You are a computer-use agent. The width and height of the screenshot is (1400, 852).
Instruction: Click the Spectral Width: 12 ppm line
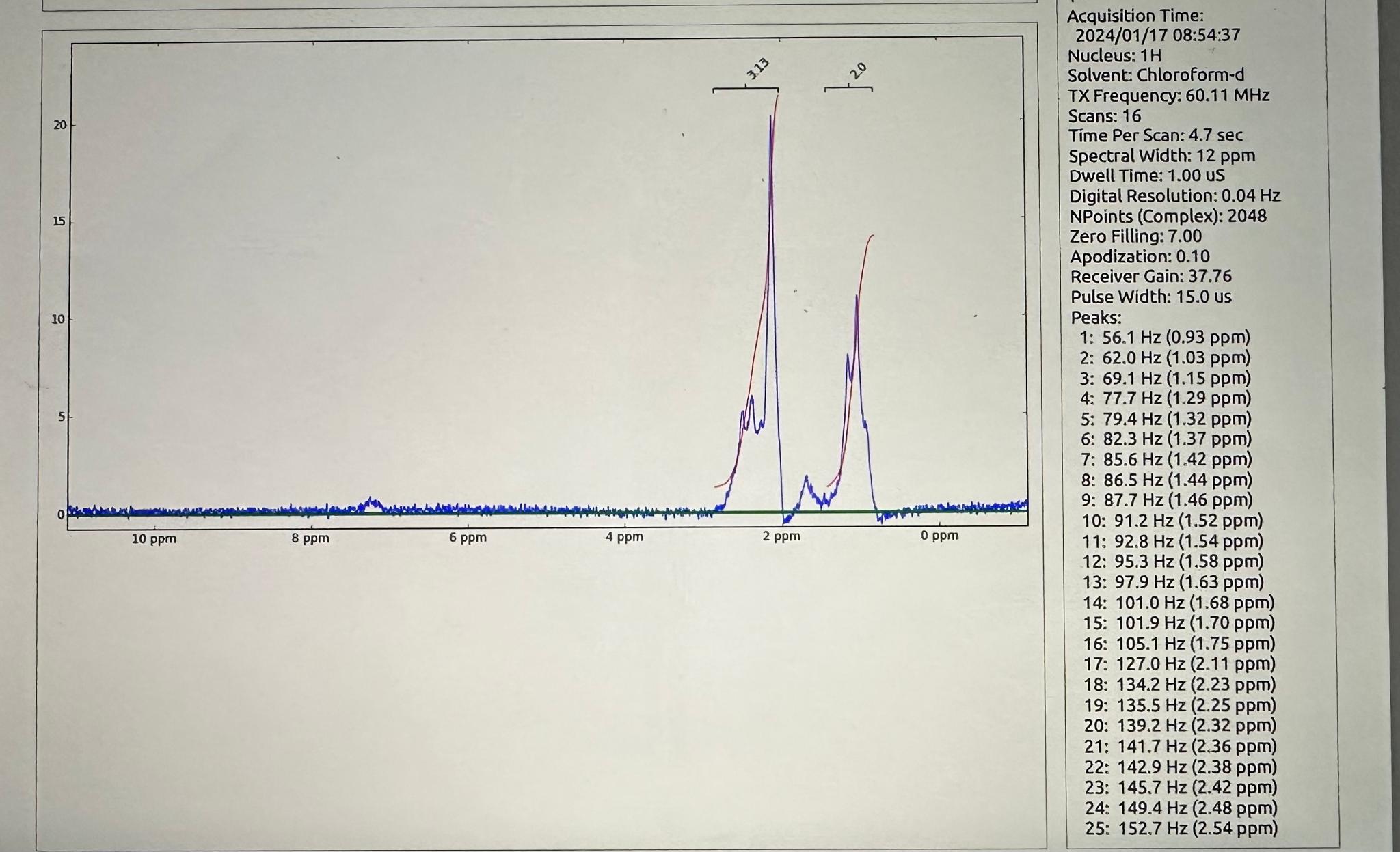point(1161,156)
